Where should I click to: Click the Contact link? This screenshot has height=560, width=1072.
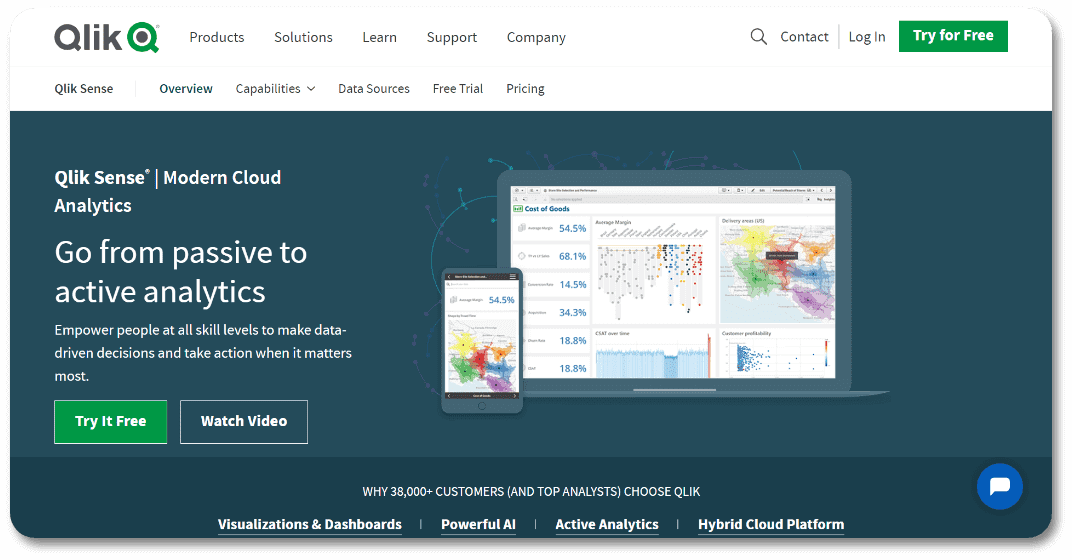[x=804, y=37]
